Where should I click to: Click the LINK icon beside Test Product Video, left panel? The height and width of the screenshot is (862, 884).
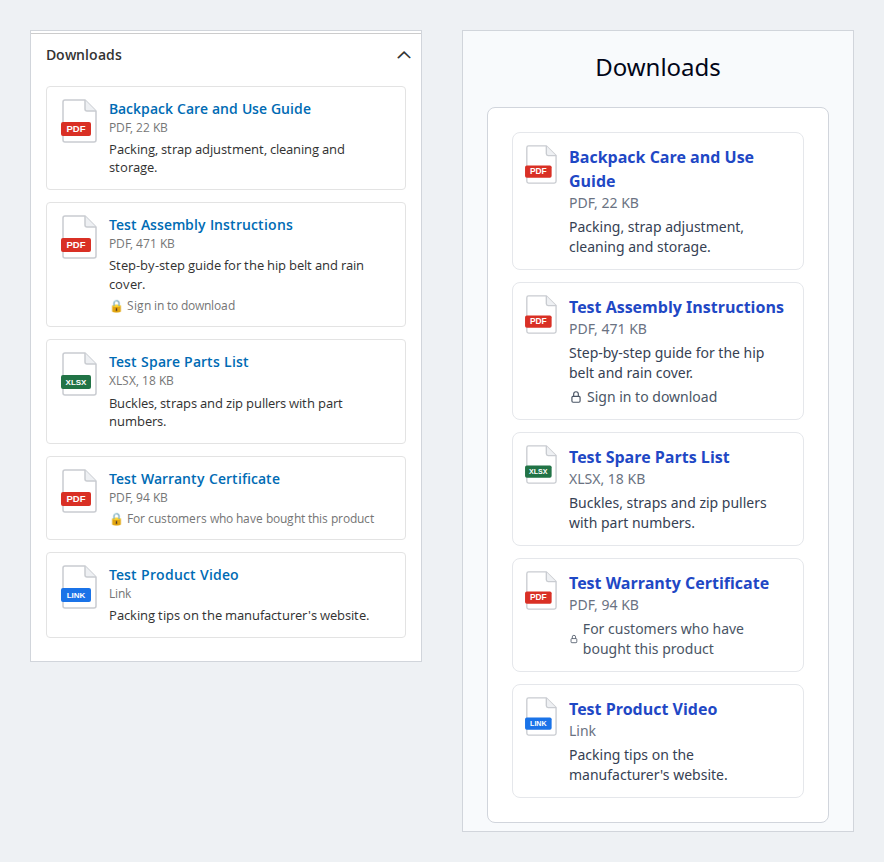coord(78,587)
